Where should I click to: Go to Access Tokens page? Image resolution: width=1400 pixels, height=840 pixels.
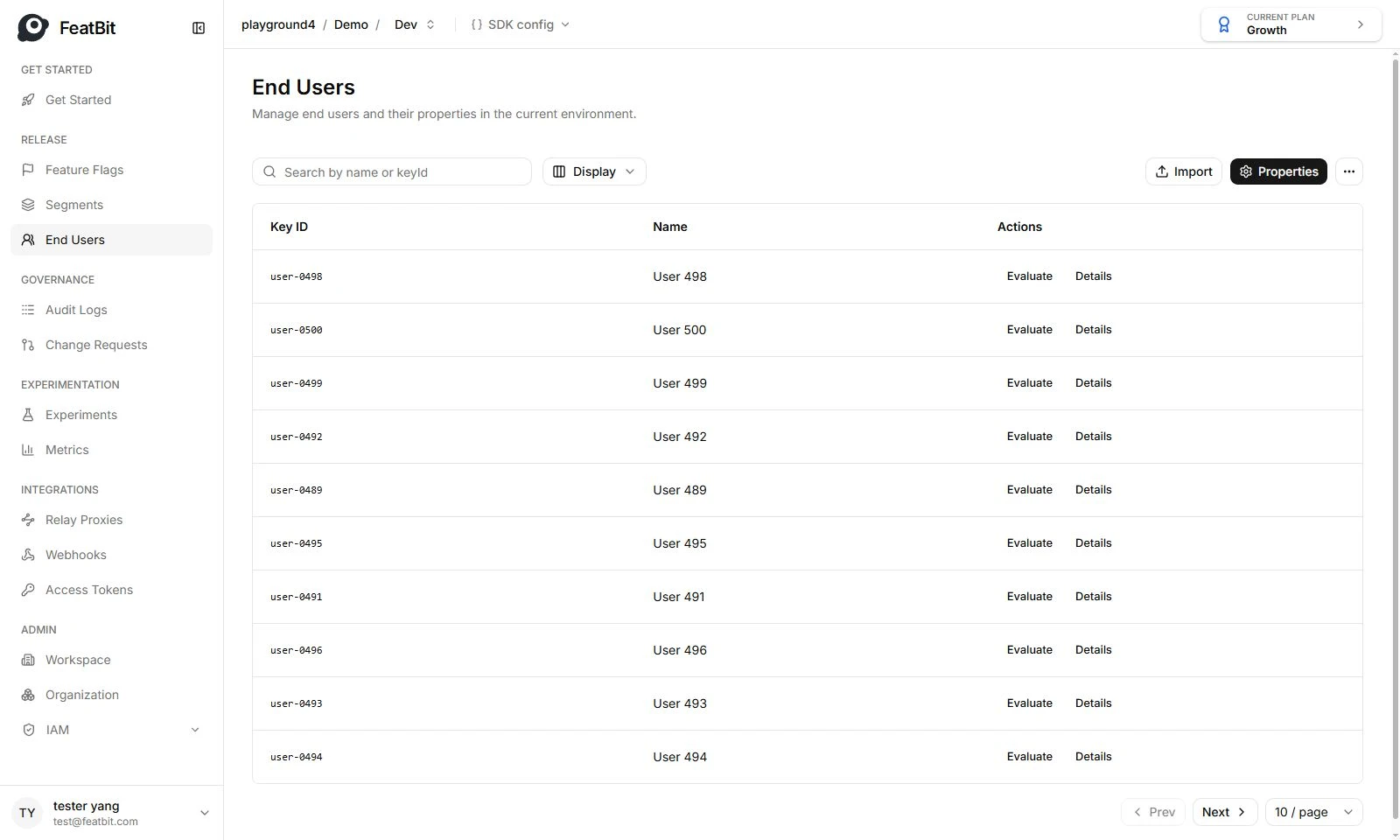click(111, 590)
